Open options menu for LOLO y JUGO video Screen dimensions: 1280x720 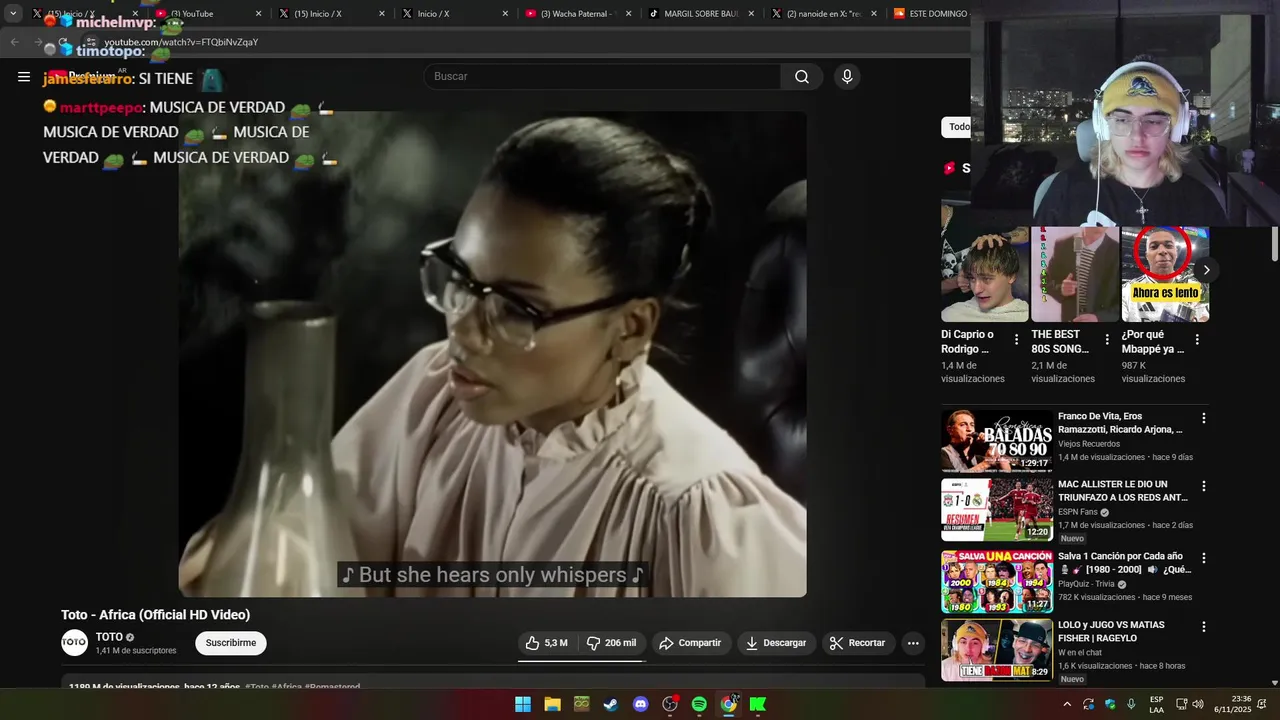click(1204, 627)
